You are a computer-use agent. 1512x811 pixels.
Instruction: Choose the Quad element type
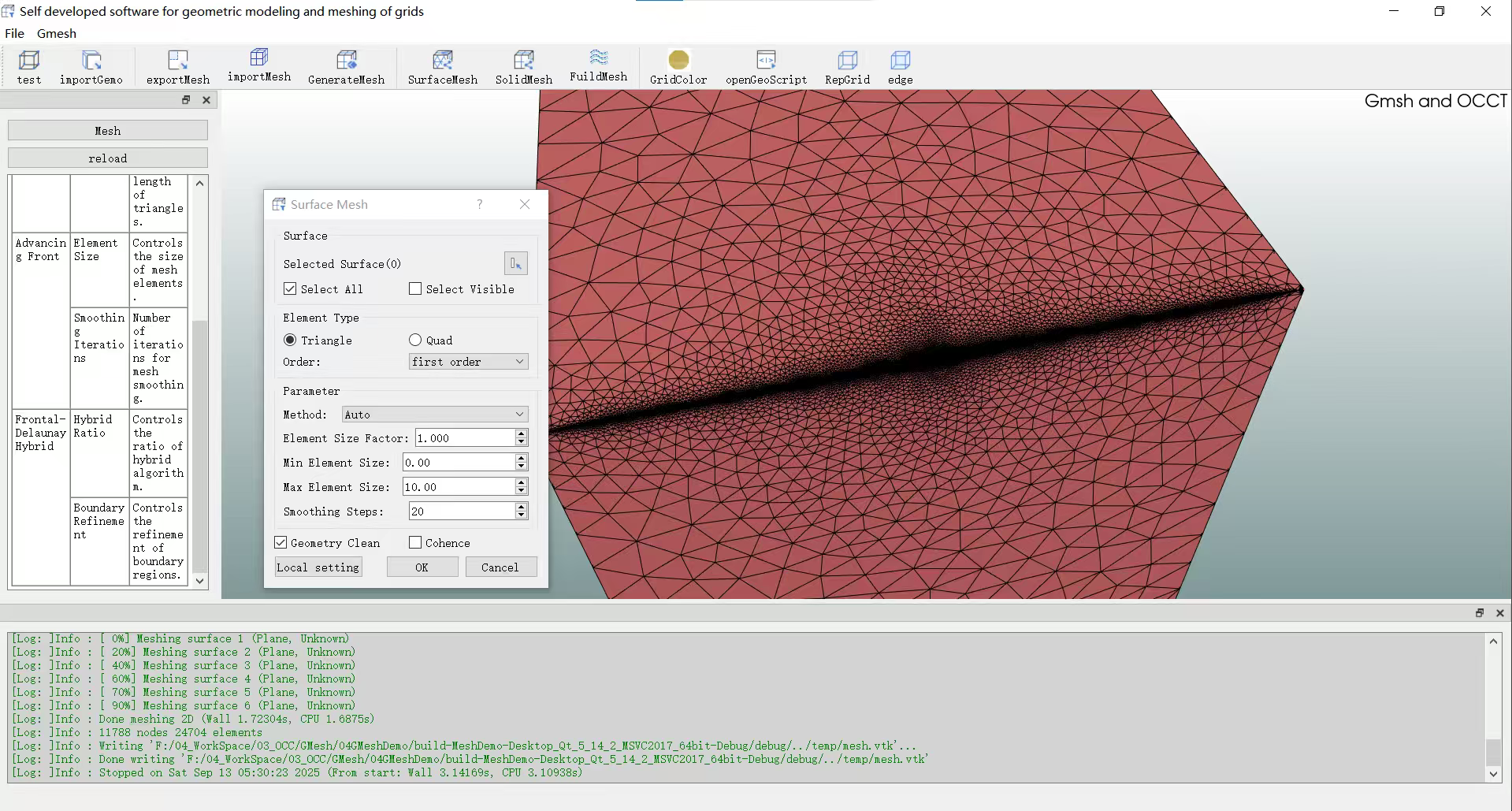point(415,340)
